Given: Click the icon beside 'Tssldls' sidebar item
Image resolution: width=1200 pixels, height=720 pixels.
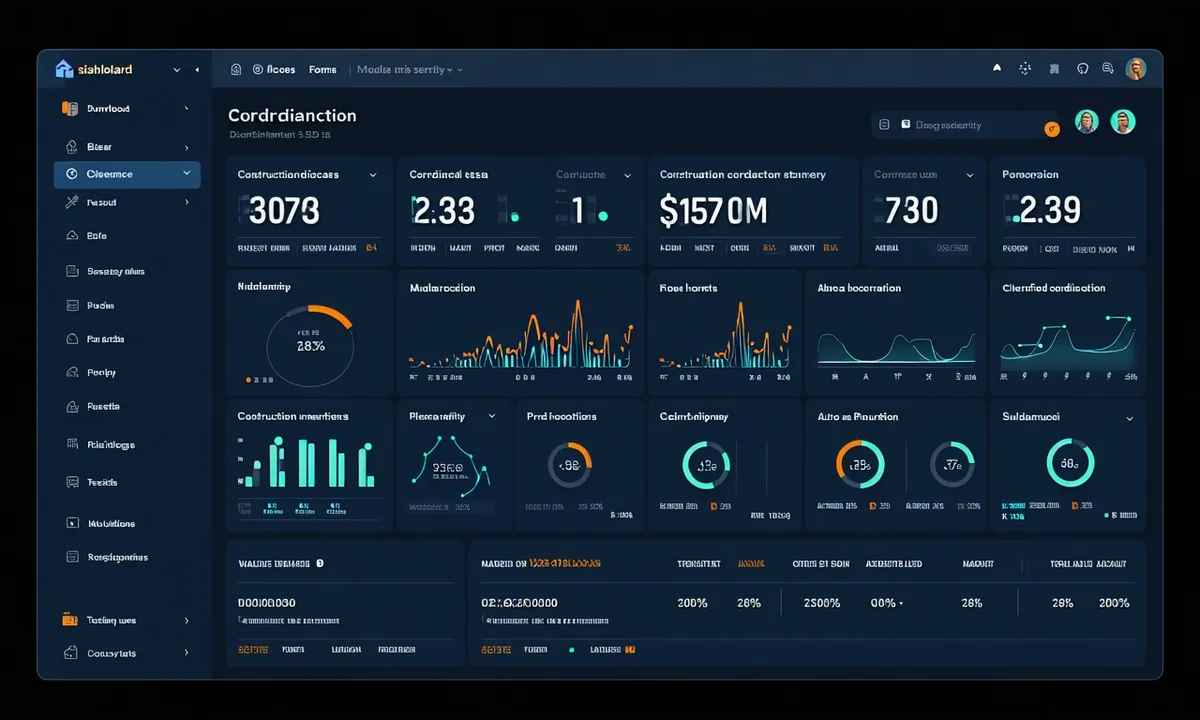Looking at the screenshot, I should coord(71,482).
